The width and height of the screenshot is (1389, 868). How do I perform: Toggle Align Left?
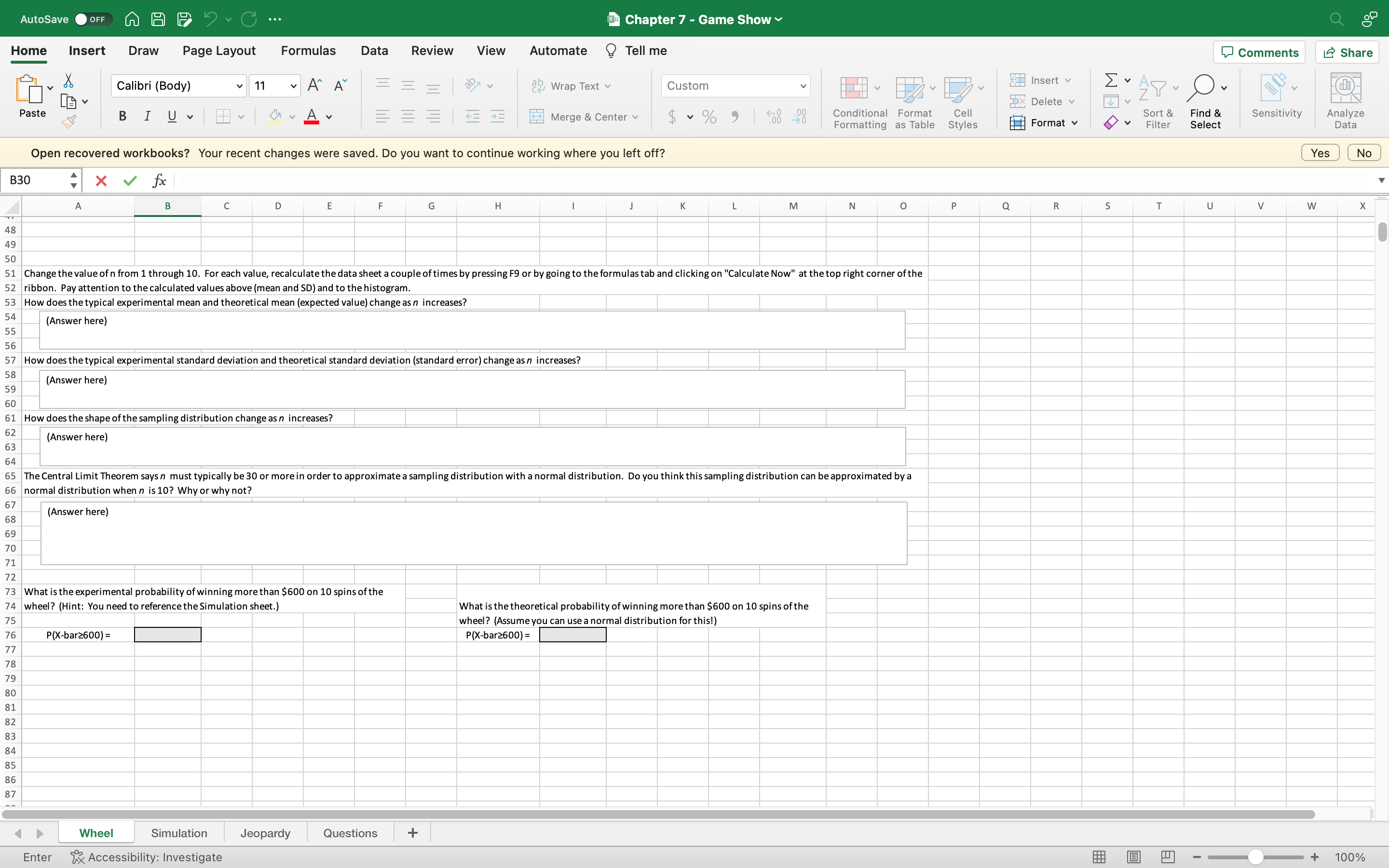point(382,117)
